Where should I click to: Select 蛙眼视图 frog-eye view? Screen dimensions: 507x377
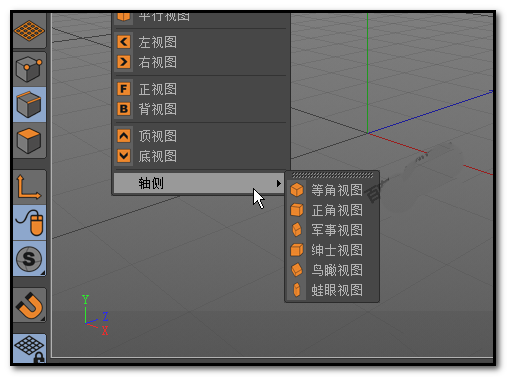pyautogui.click(x=332, y=290)
